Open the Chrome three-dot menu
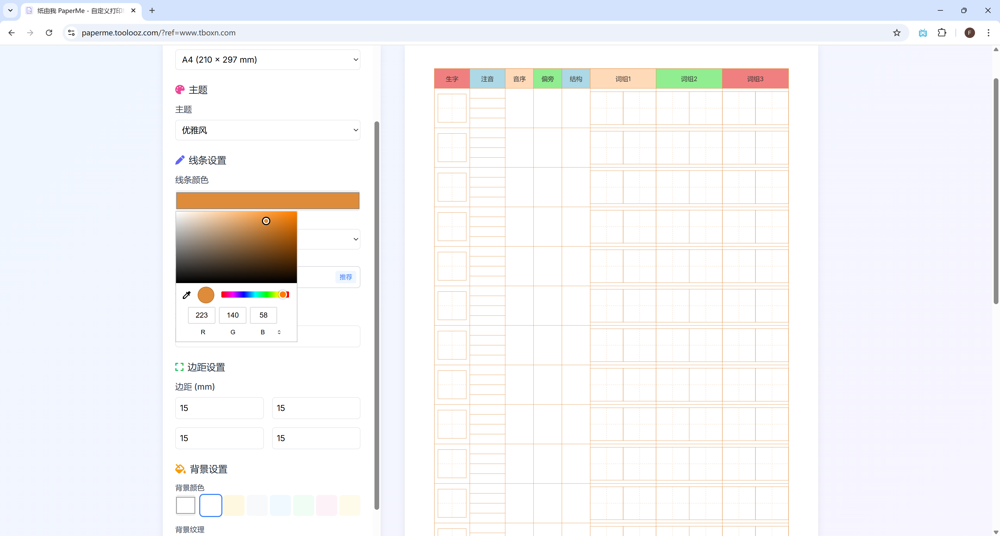 pos(988,33)
